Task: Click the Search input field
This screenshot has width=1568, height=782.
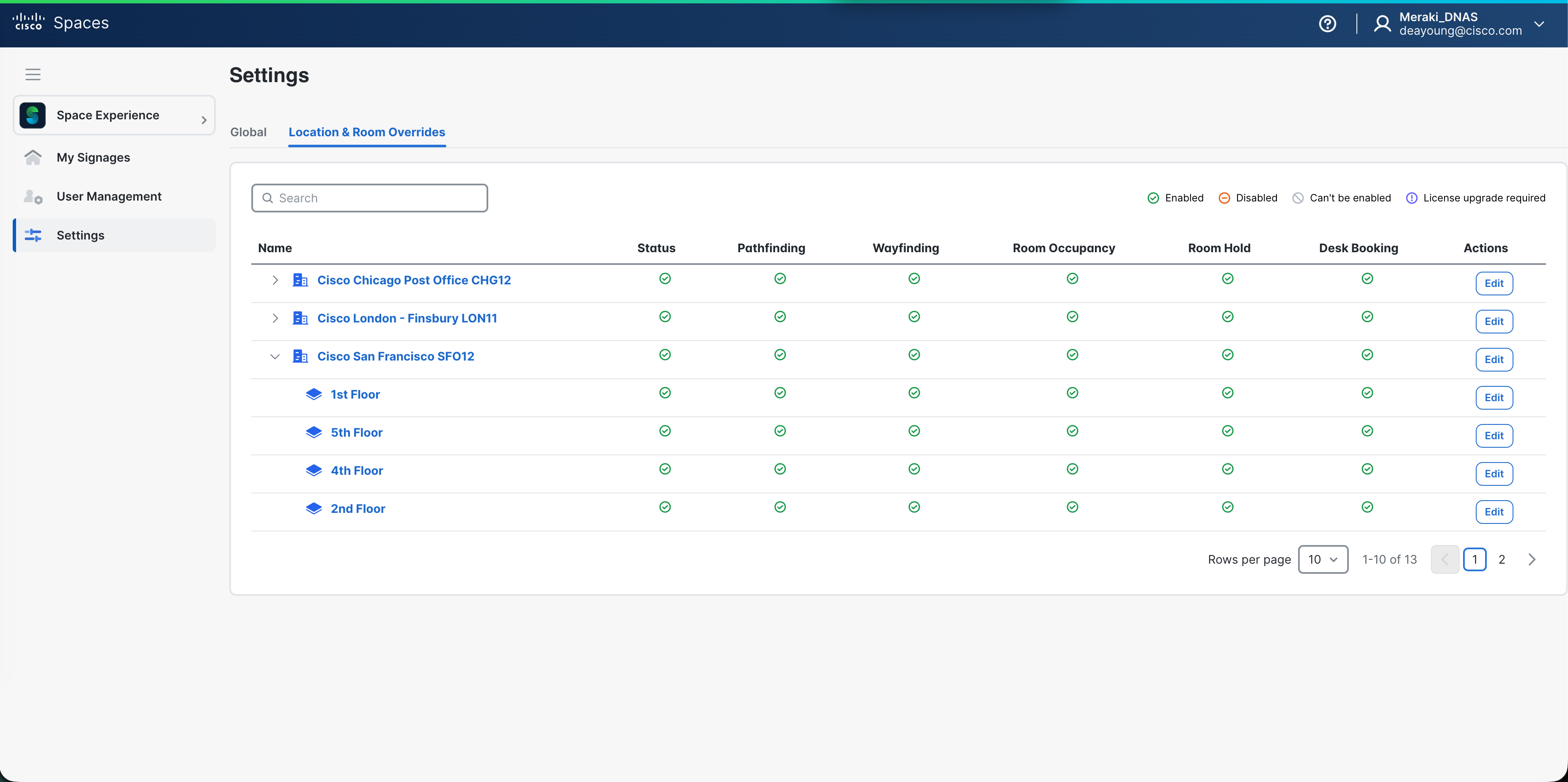Action: point(369,198)
